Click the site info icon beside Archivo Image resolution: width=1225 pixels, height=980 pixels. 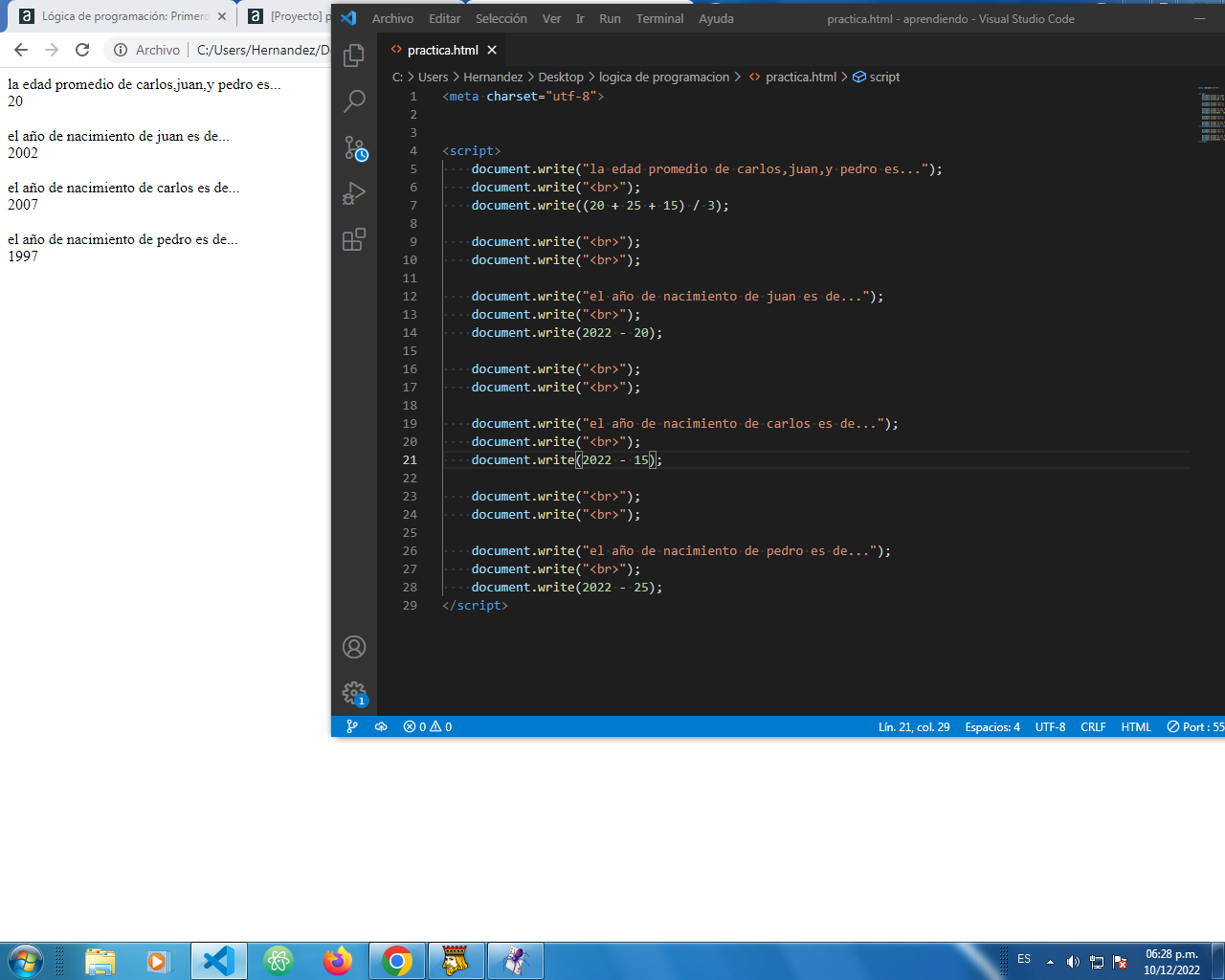coord(121,50)
